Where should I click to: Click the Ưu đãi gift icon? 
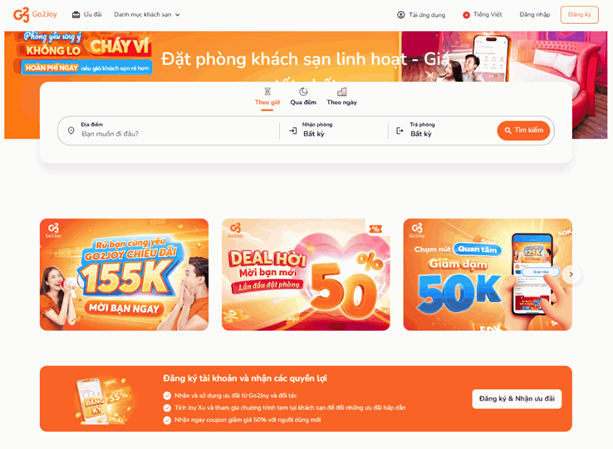(x=76, y=15)
